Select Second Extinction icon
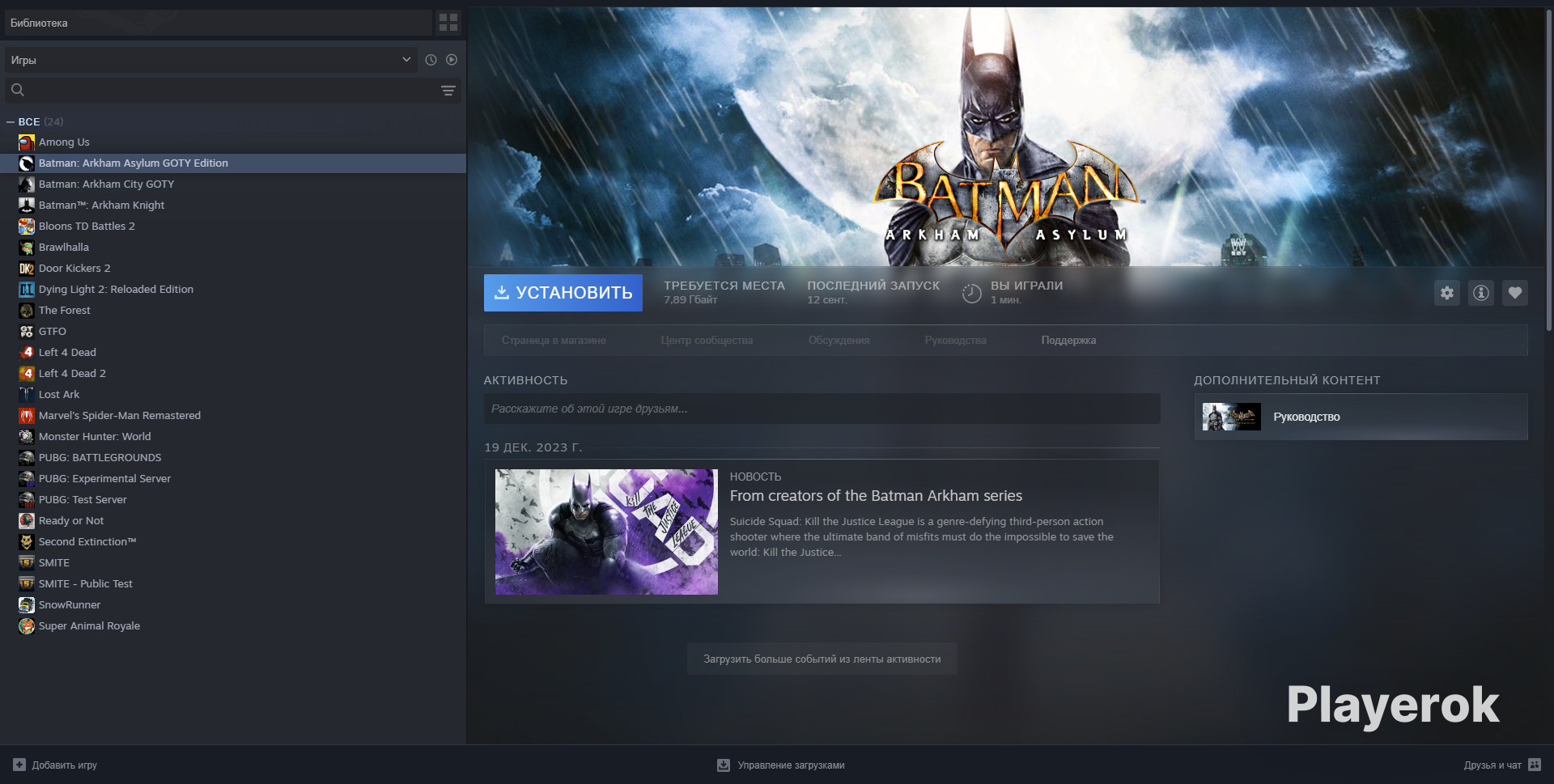The height and width of the screenshot is (784, 1554). coord(27,542)
